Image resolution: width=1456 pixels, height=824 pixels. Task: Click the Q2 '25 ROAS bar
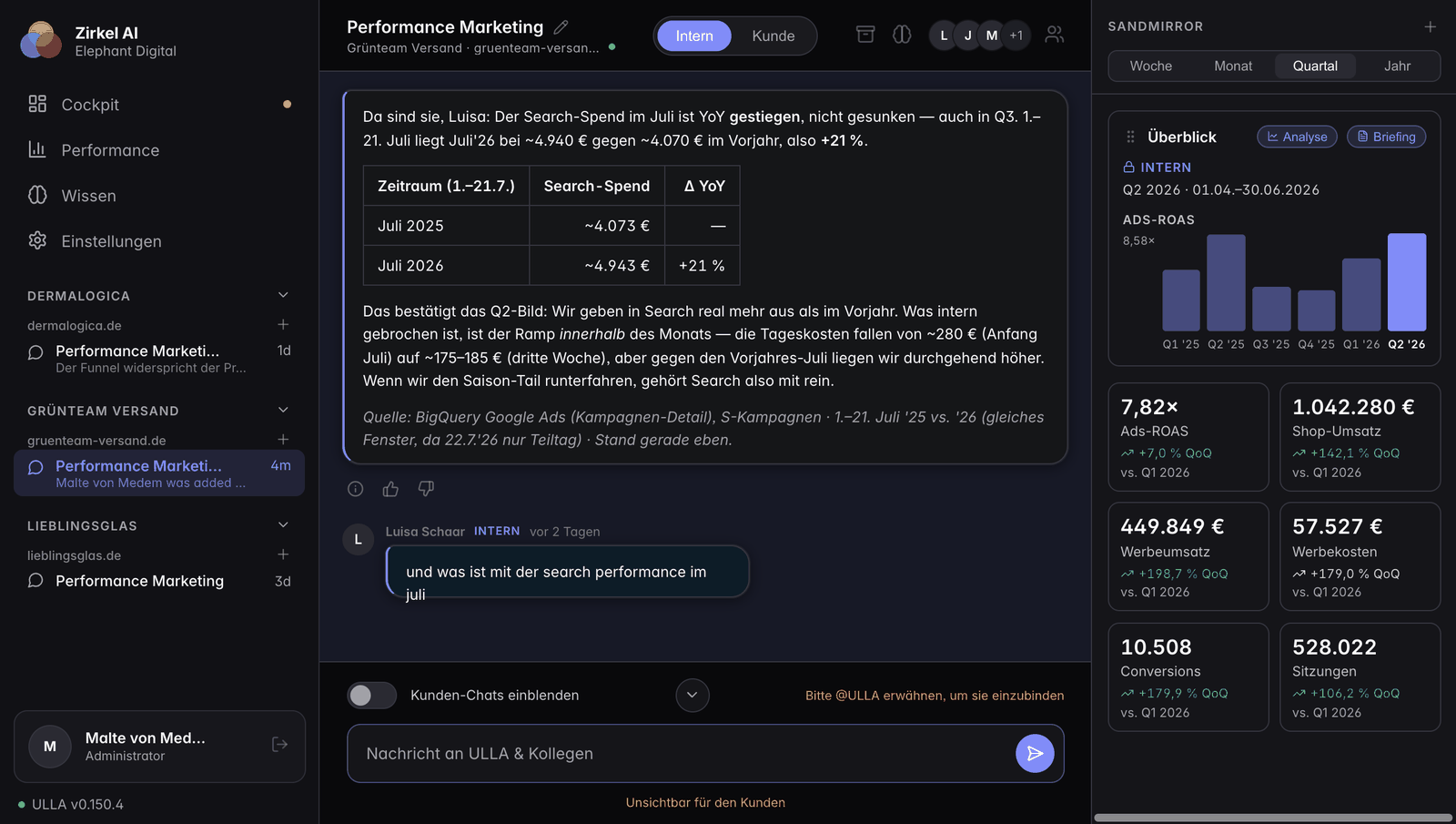click(1226, 283)
